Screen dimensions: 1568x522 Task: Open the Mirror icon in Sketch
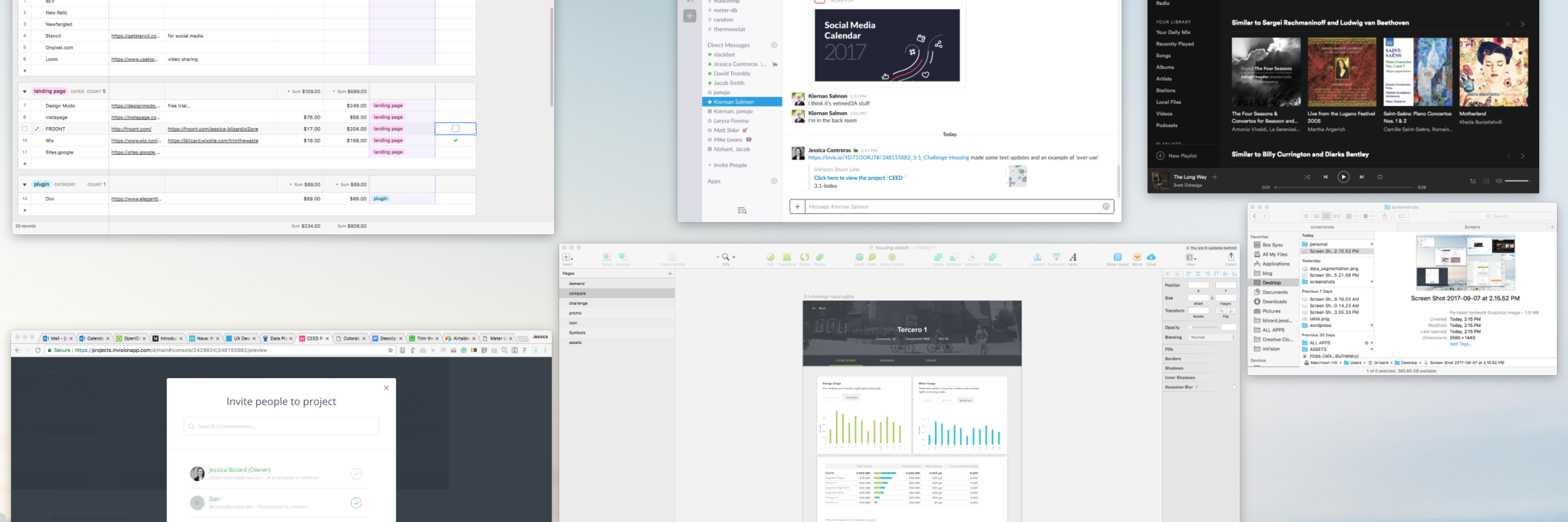pyautogui.click(x=1137, y=257)
